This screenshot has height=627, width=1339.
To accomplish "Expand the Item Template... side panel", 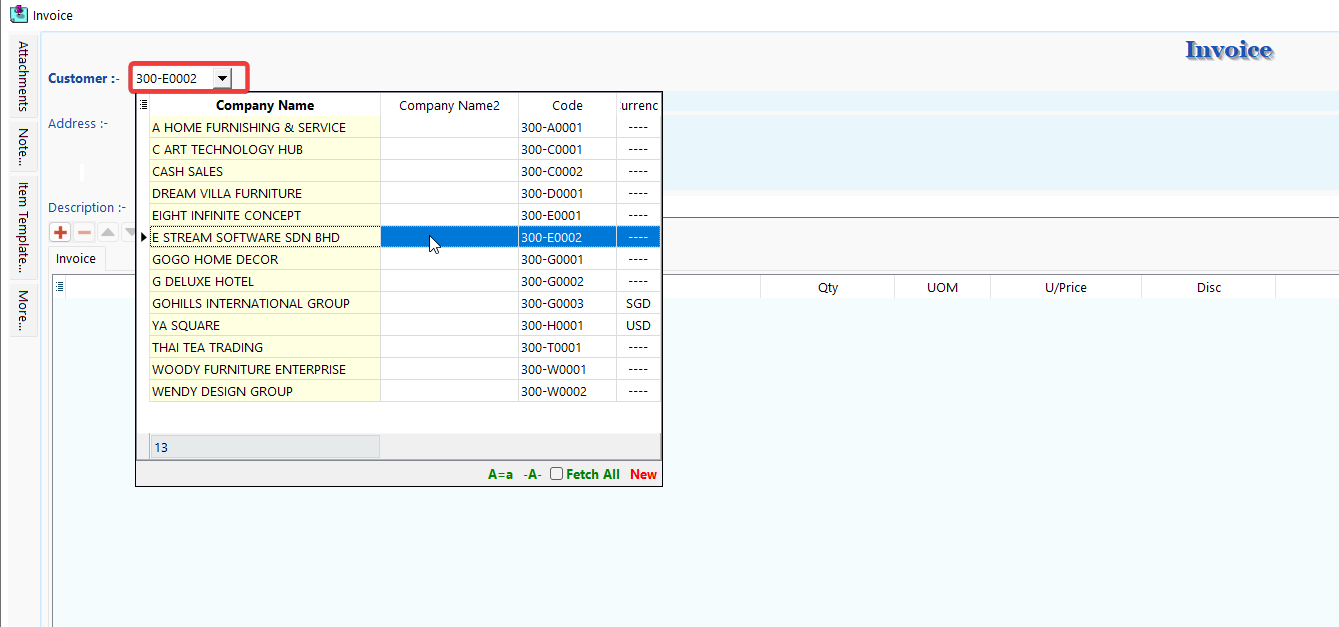I will (23, 227).
